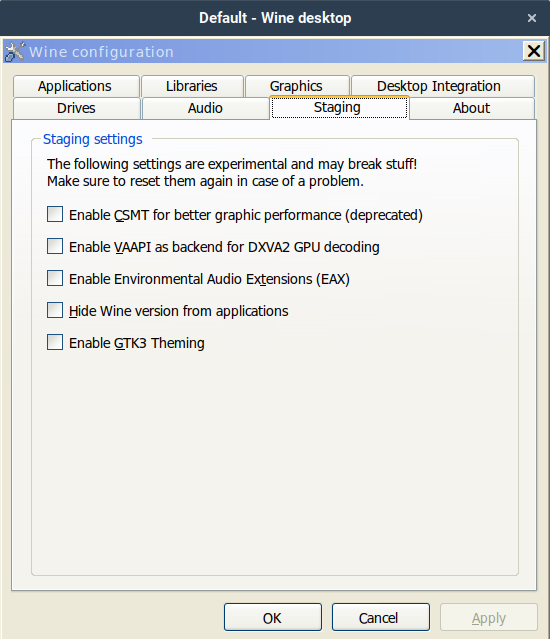This screenshot has width=550, height=639.
Task: Open the Drives tab
Action: tap(77, 108)
